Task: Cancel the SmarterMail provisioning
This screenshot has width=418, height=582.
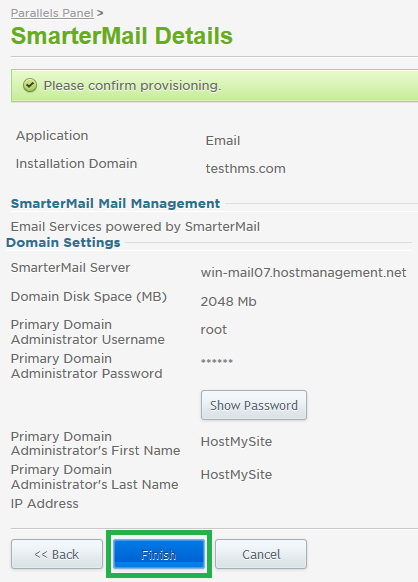Action: tap(261, 554)
